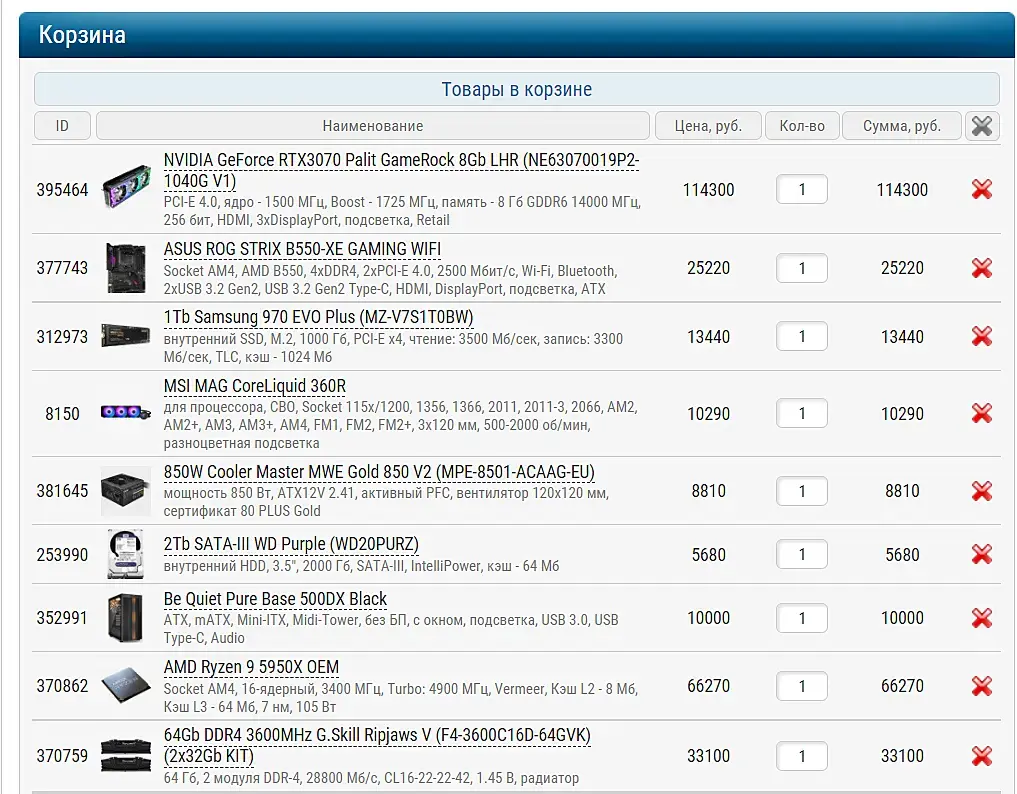
Task: Remove Cooler Master MWE Gold 850 item
Action: pos(981,491)
